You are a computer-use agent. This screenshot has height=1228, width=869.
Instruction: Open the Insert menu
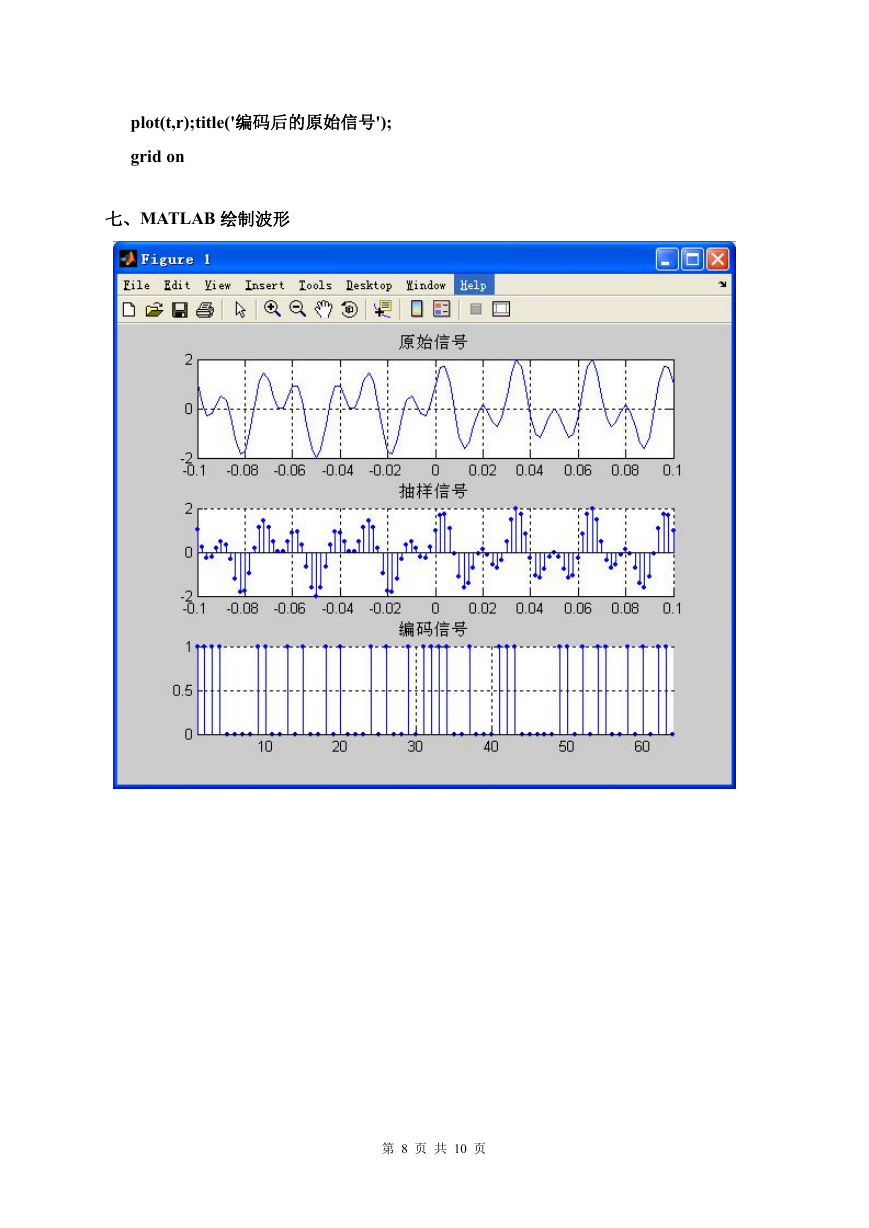point(265,285)
